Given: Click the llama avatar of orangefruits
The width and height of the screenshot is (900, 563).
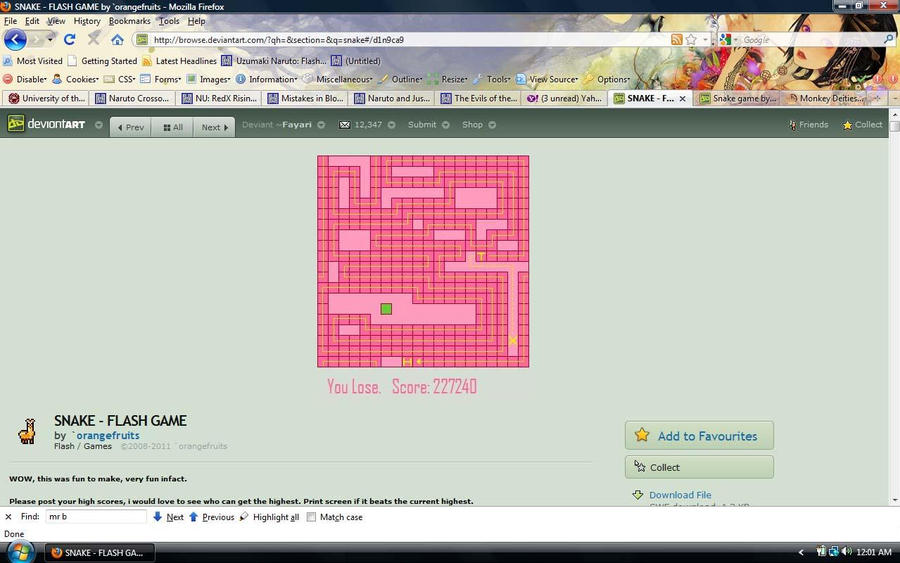Looking at the screenshot, I should point(27,432).
